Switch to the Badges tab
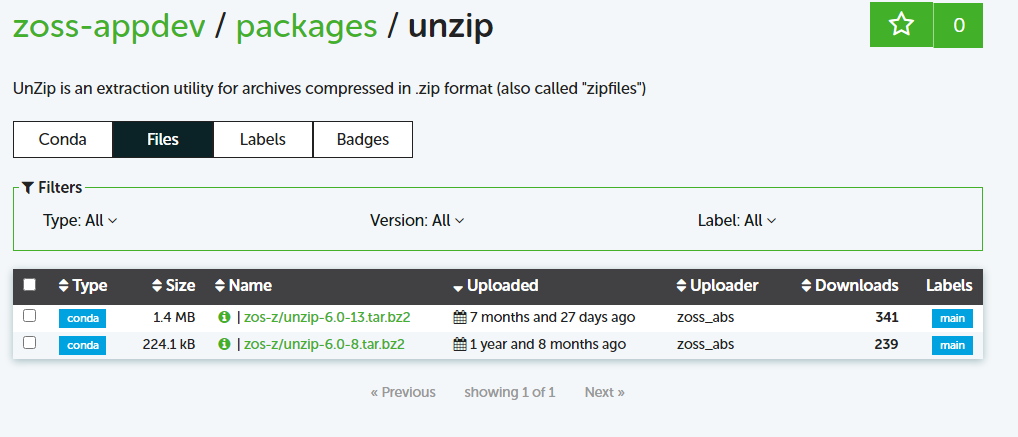Viewport: 1018px width, 437px height. (363, 140)
